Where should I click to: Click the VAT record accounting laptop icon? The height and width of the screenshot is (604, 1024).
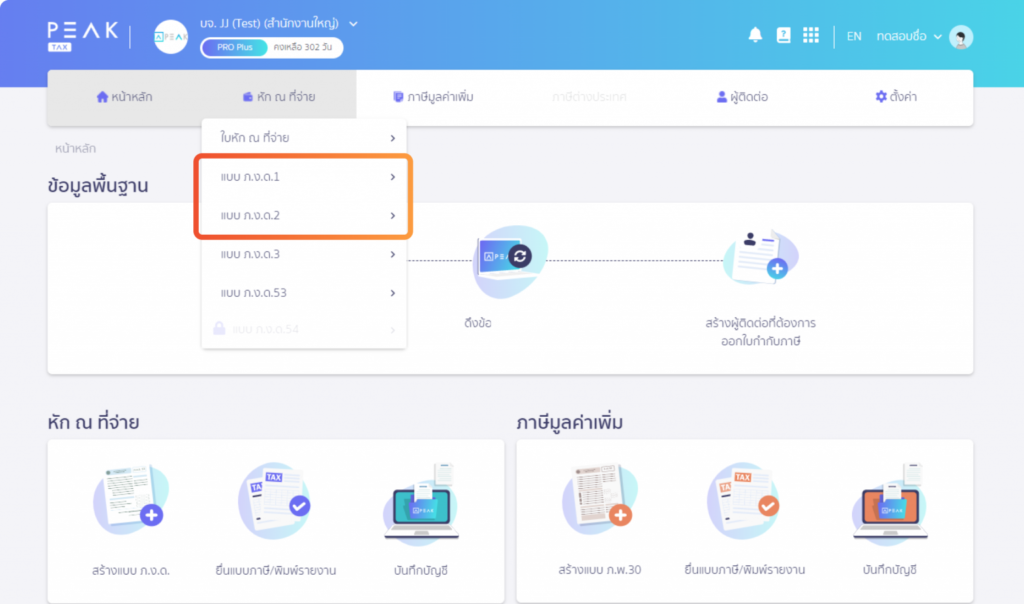tap(894, 499)
